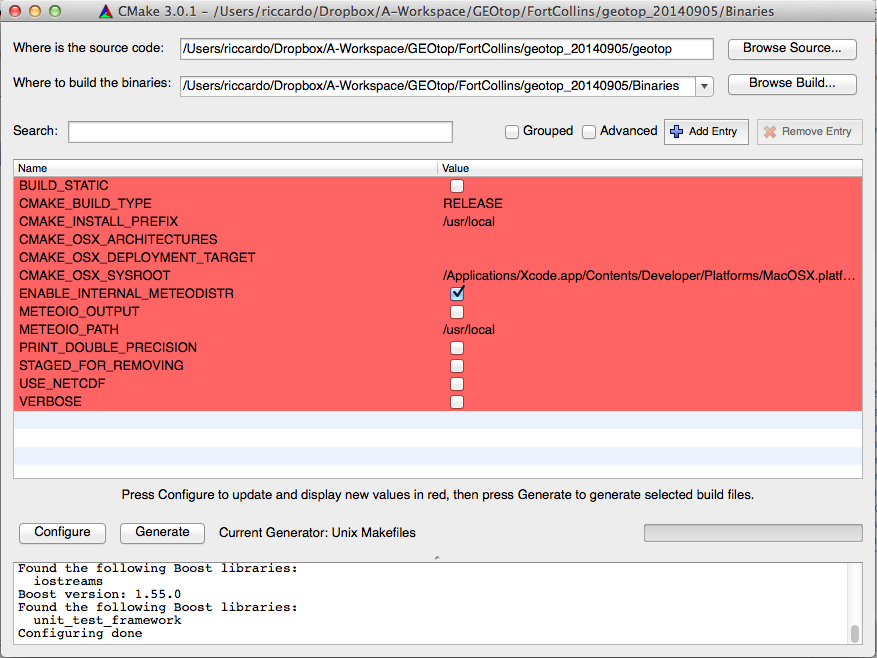This screenshot has width=877, height=658.
Task: Click 'Current Generator: Unix Makefiles' label
Action: coord(317,533)
